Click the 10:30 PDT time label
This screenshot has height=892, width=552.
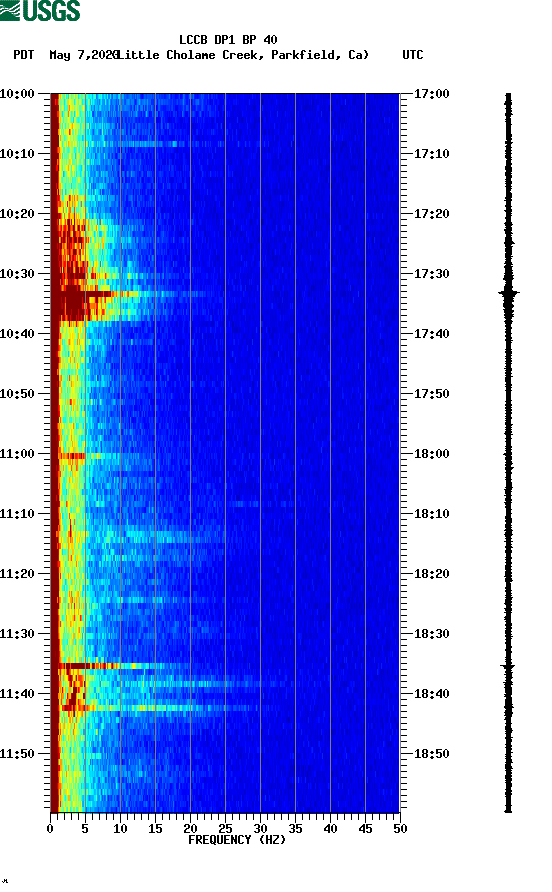(18, 274)
